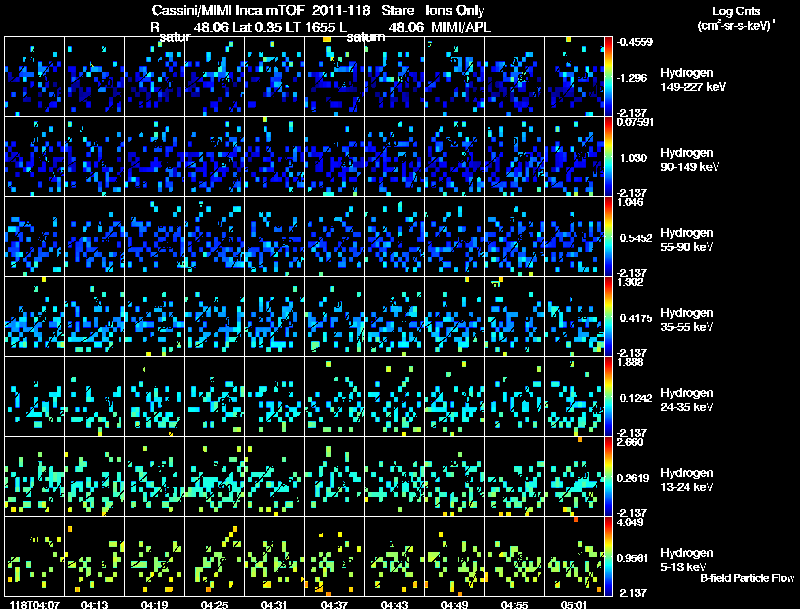Select the 5-13 keV image at 04:25
The image size is (800, 609).
(x=215, y=557)
